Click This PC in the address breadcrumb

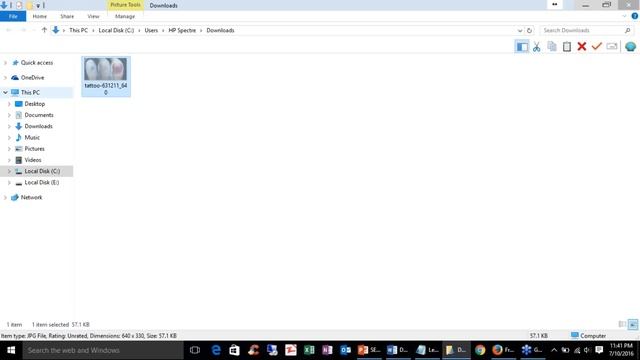tap(78, 30)
